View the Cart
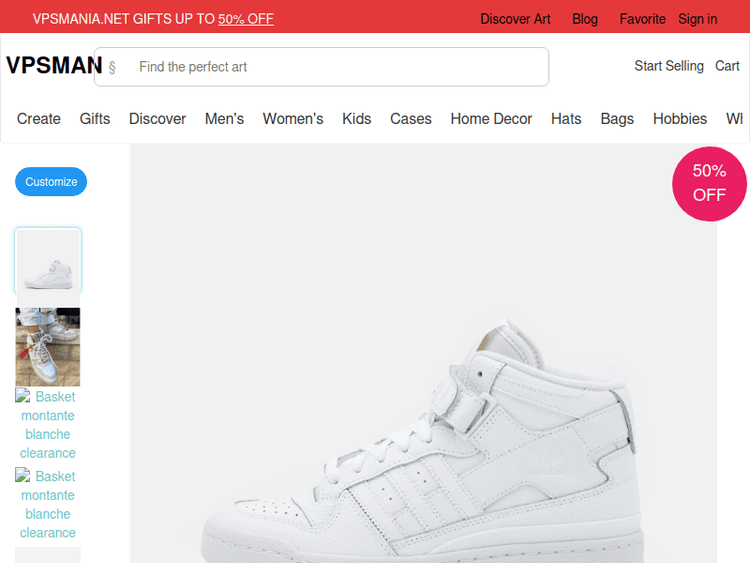 pyautogui.click(x=727, y=66)
